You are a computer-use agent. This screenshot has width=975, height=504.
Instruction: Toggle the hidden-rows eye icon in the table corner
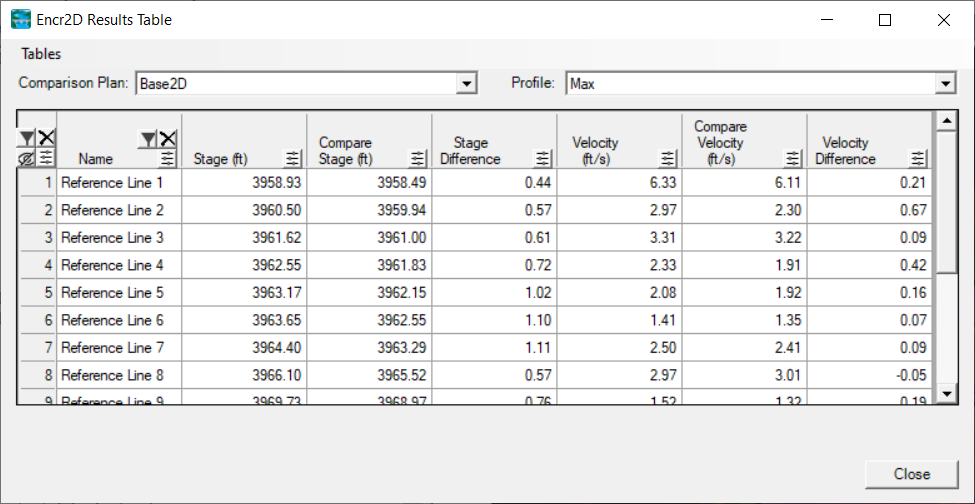[28, 158]
